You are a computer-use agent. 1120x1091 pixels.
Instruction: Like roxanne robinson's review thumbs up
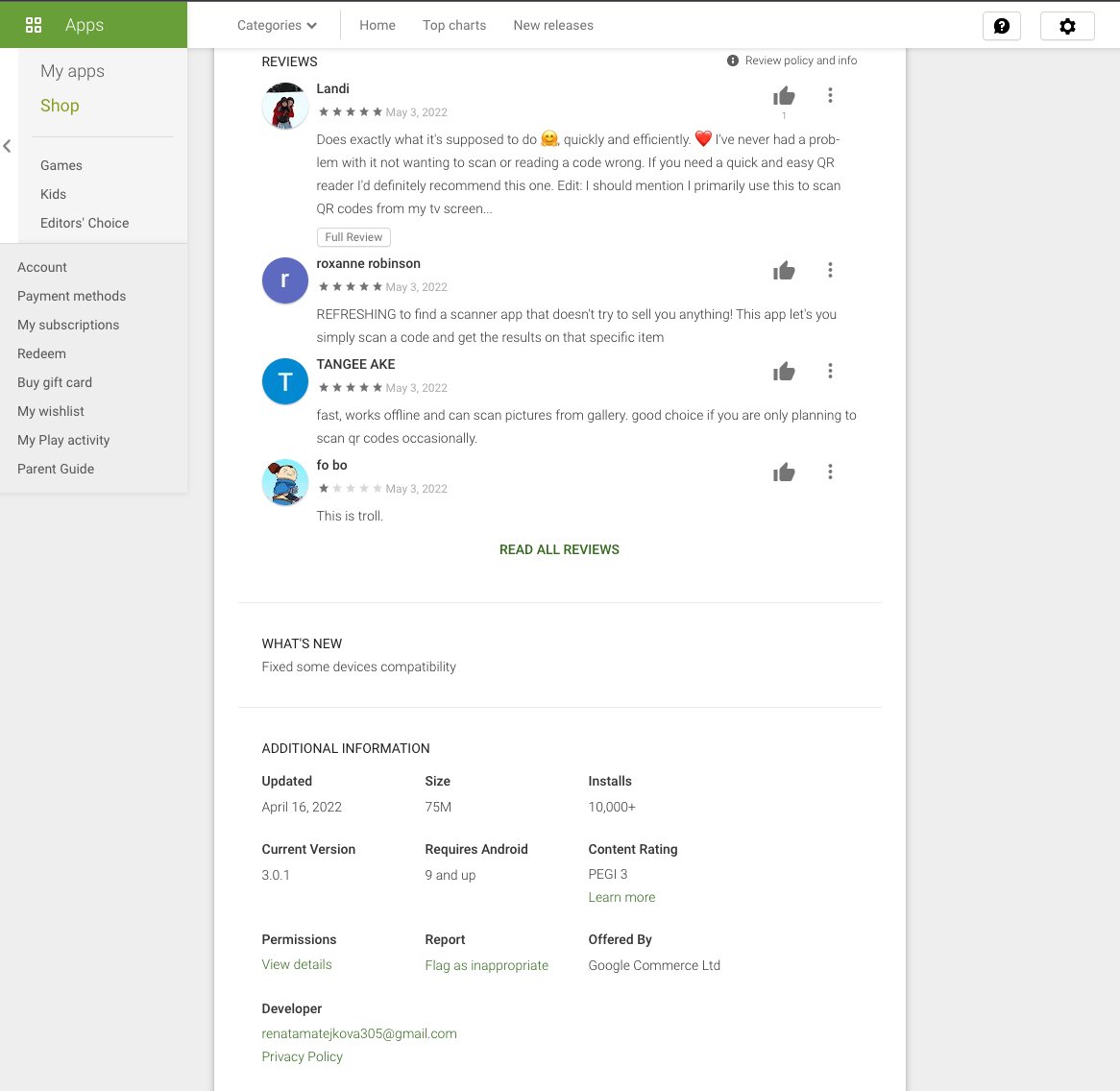coord(784,271)
